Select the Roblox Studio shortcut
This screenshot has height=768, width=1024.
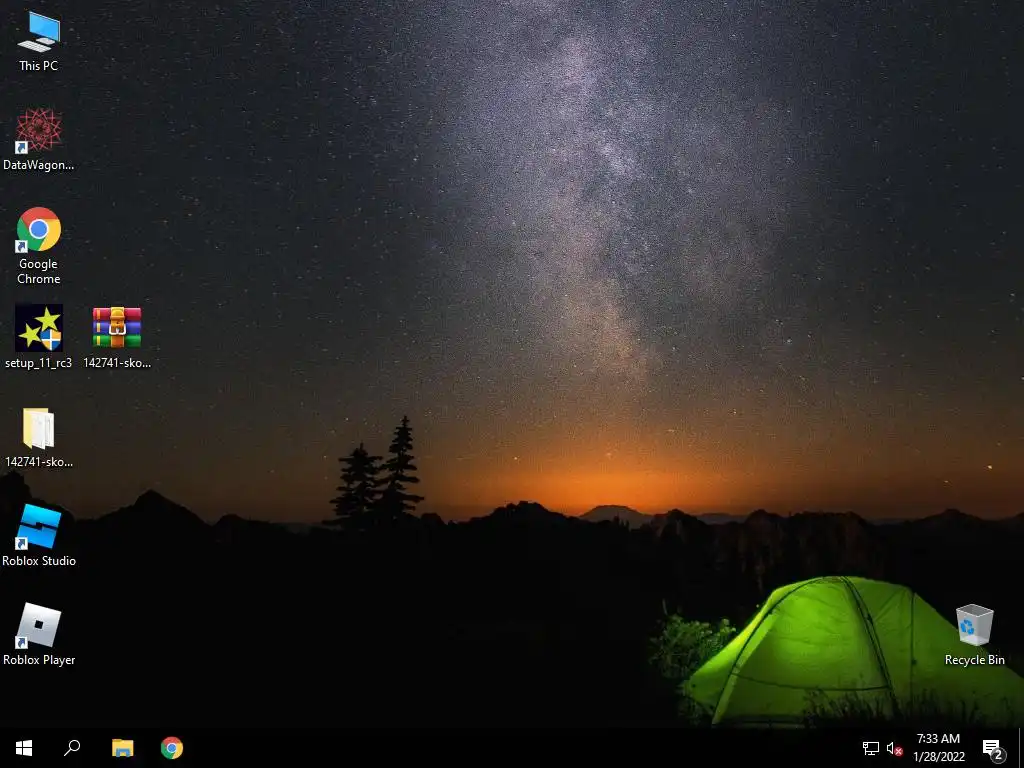[x=39, y=536]
